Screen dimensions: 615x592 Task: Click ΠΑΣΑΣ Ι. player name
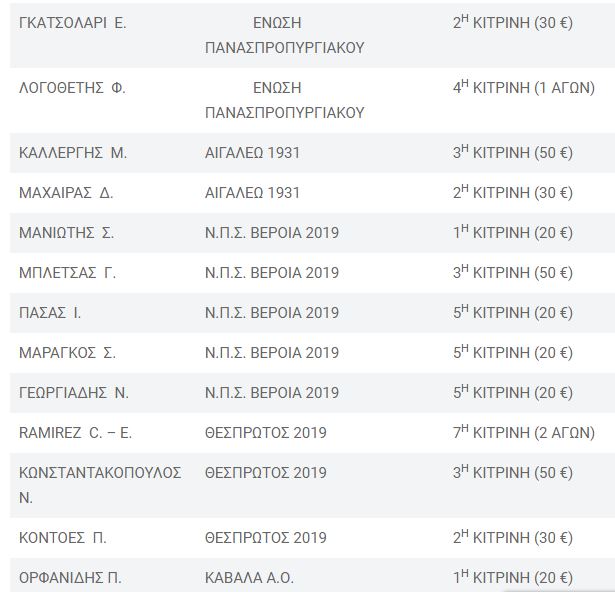pyautogui.click(x=50, y=313)
